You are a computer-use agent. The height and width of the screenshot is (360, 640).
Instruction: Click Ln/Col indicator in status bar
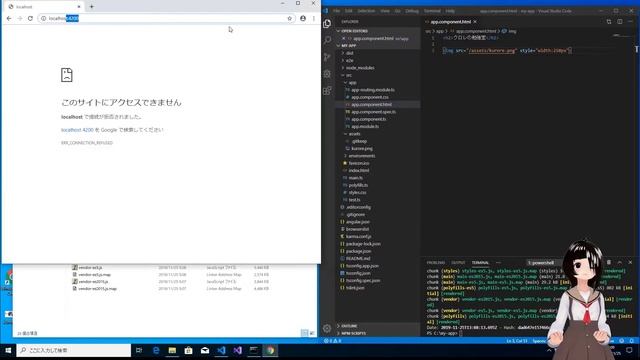tap(517, 341)
